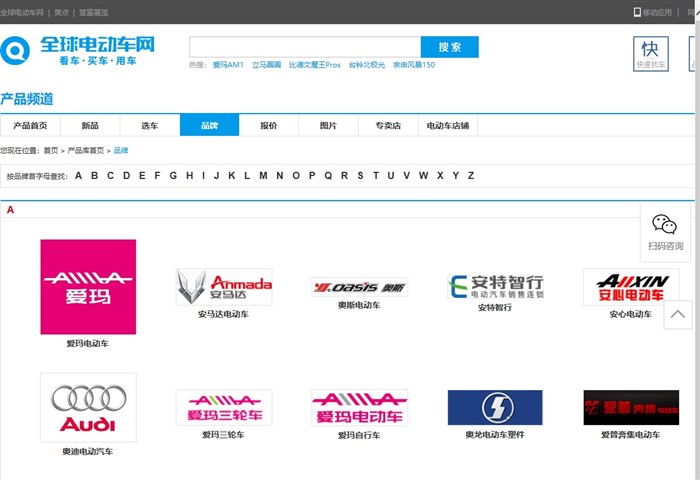Open the 奥龙电动车塑件 blue logo

tap(495, 407)
